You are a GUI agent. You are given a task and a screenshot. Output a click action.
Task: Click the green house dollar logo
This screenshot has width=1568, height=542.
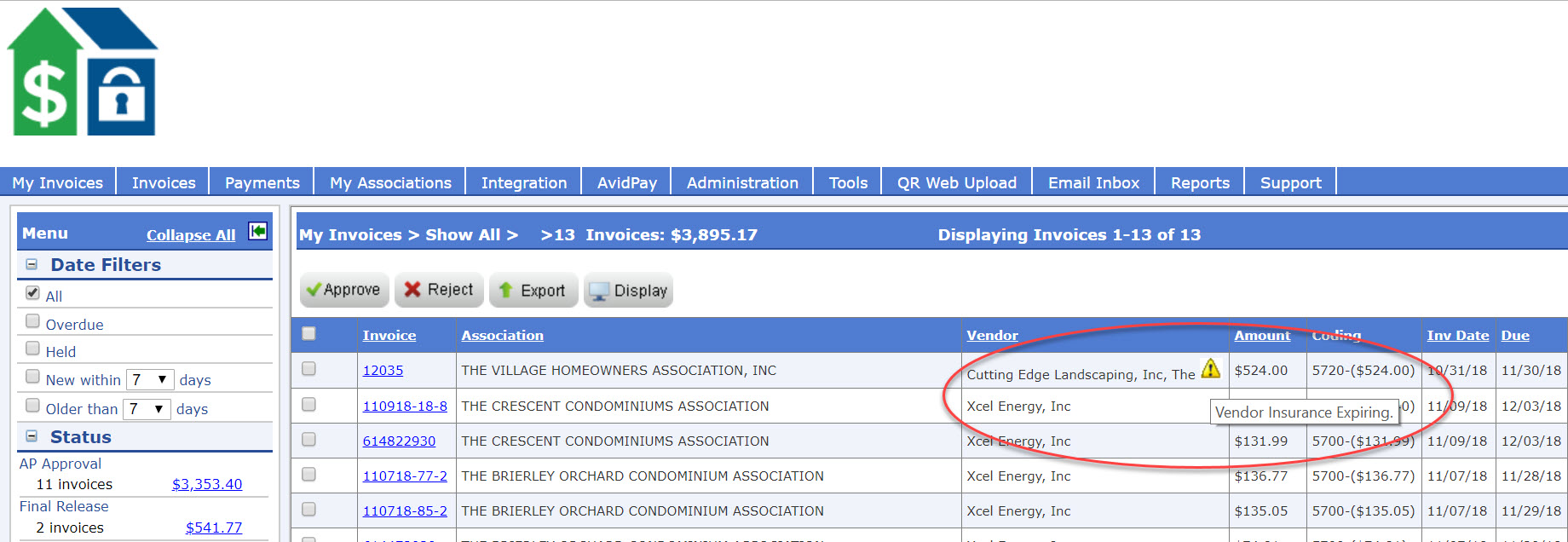82,72
